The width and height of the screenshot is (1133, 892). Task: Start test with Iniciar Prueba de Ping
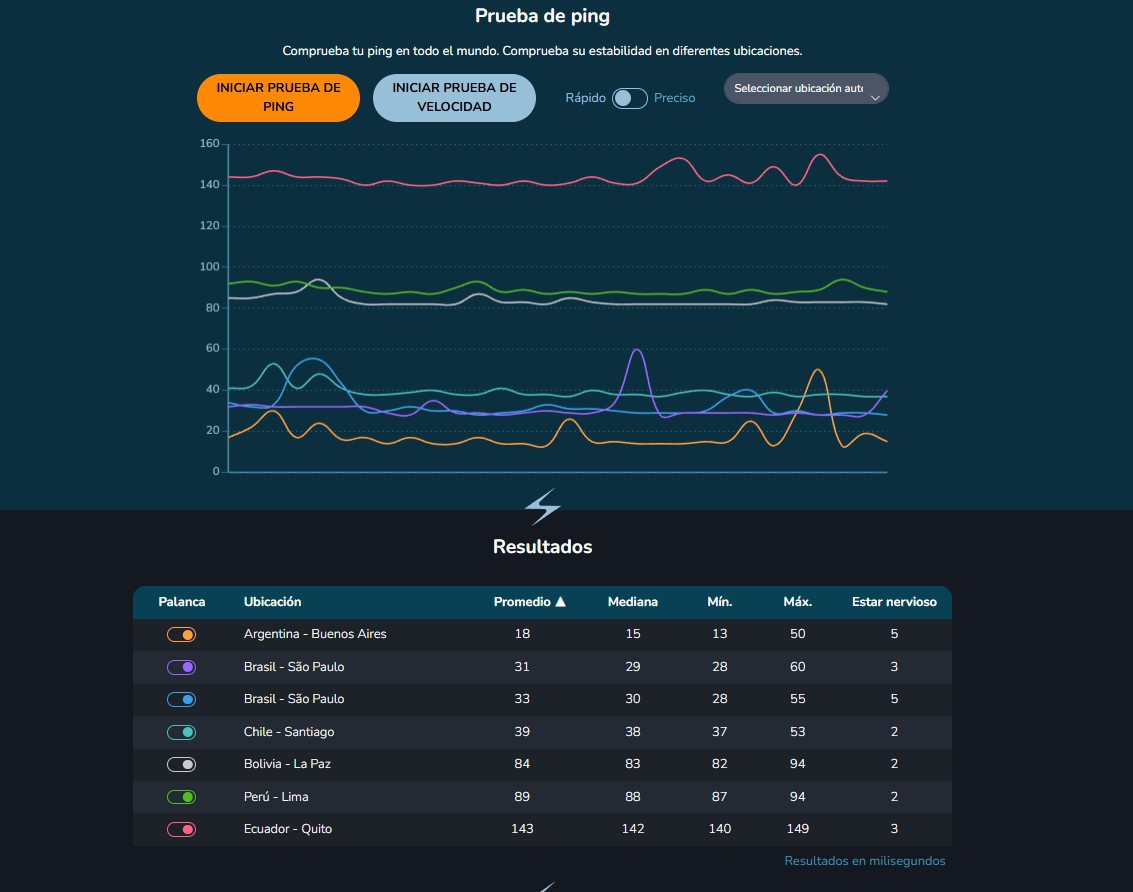pos(278,98)
